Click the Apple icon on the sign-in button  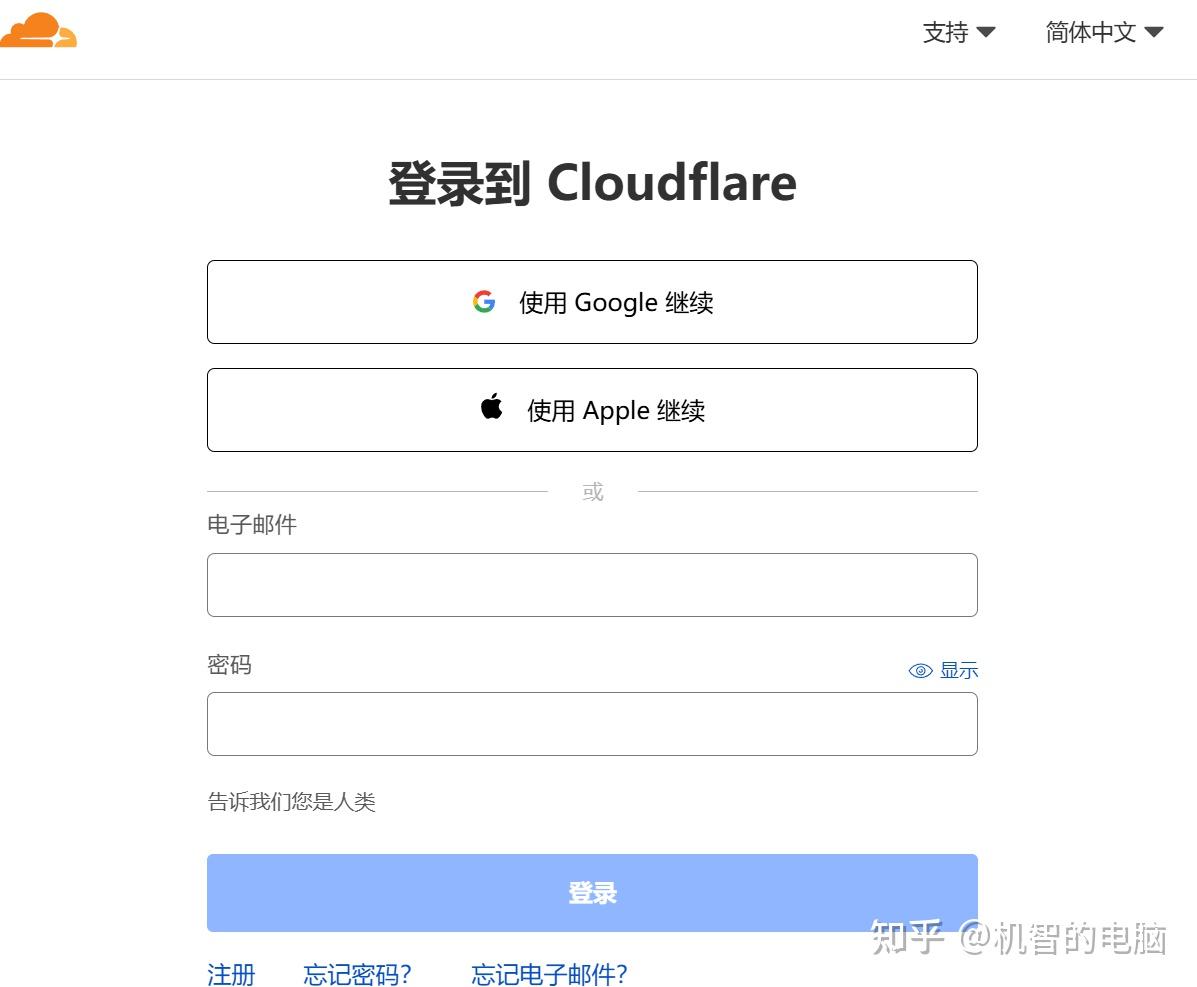pyautogui.click(x=491, y=408)
